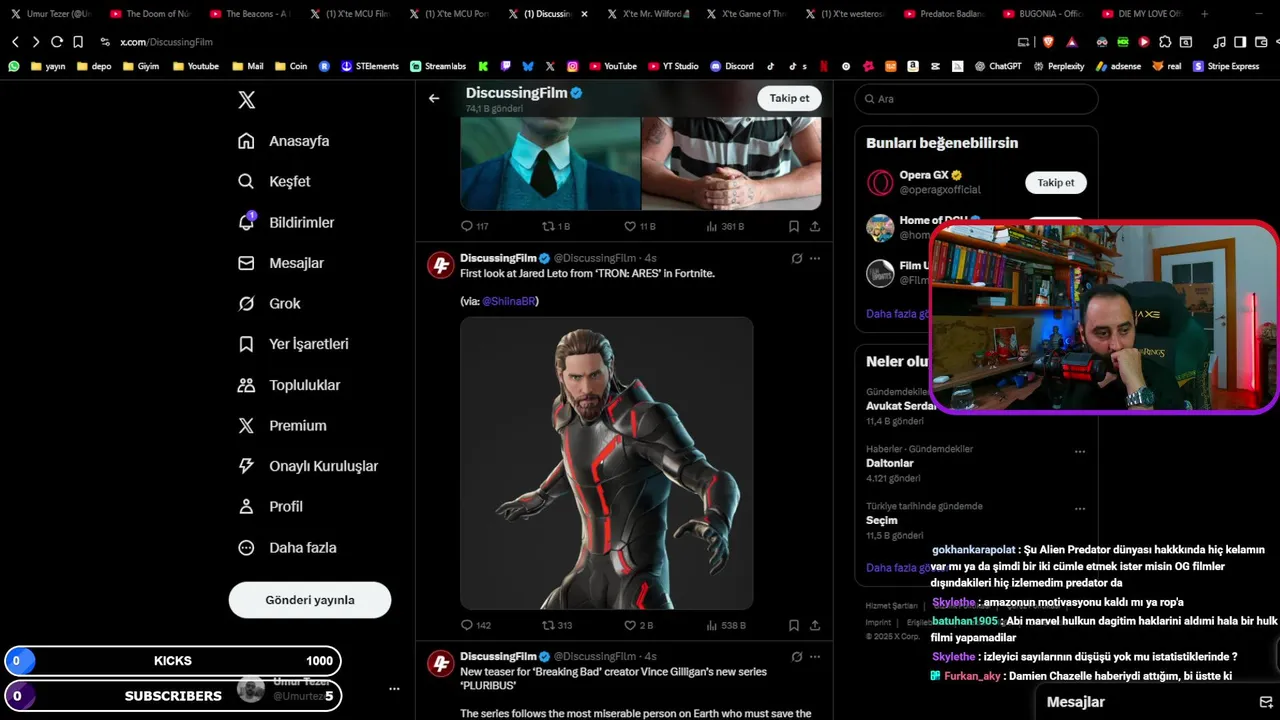1280x720 pixels.
Task: Open the Mesajlar drawer at bottom right
Action: (x=1159, y=702)
